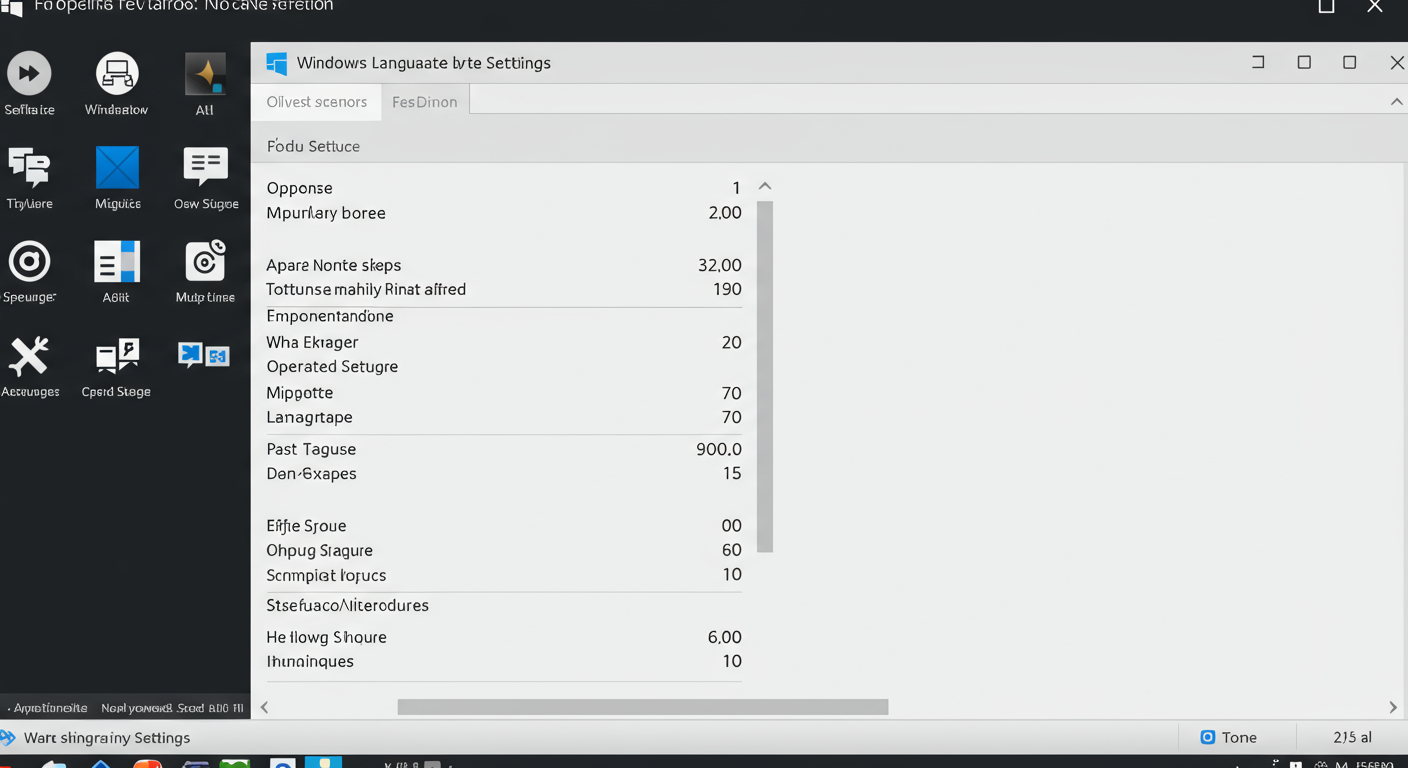1408x768 pixels.
Task: Open the Aesuuoges tools icon
Action: point(29,357)
